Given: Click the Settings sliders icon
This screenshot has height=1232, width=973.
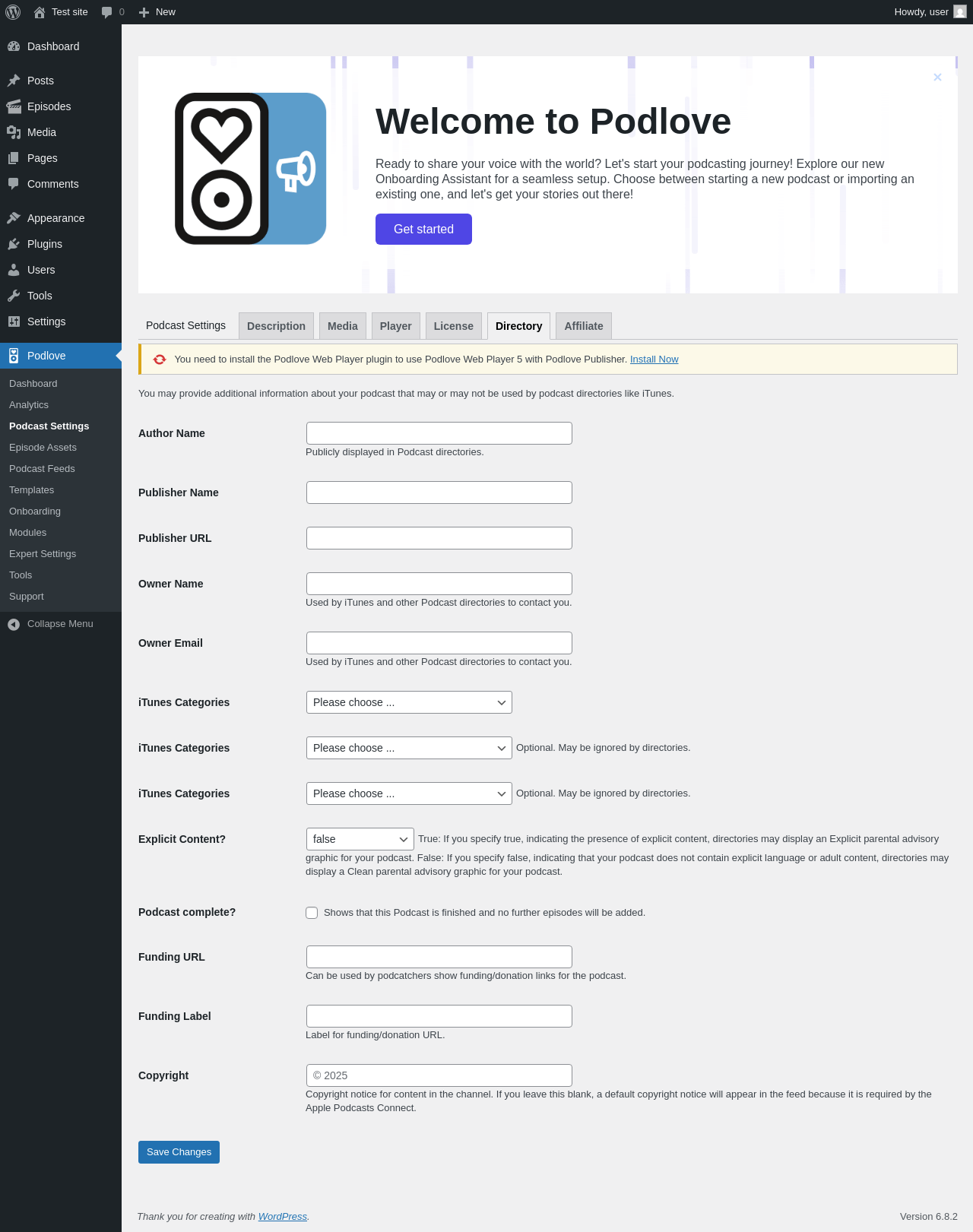Looking at the screenshot, I should point(14,321).
